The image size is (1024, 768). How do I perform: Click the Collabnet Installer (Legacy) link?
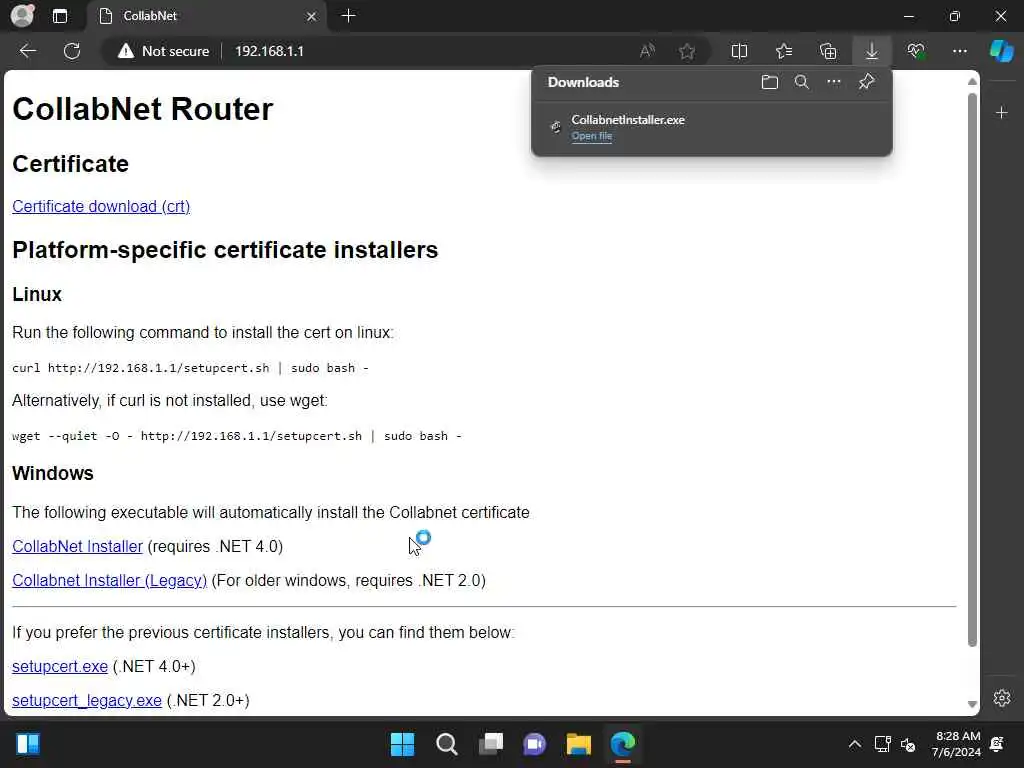(x=109, y=581)
